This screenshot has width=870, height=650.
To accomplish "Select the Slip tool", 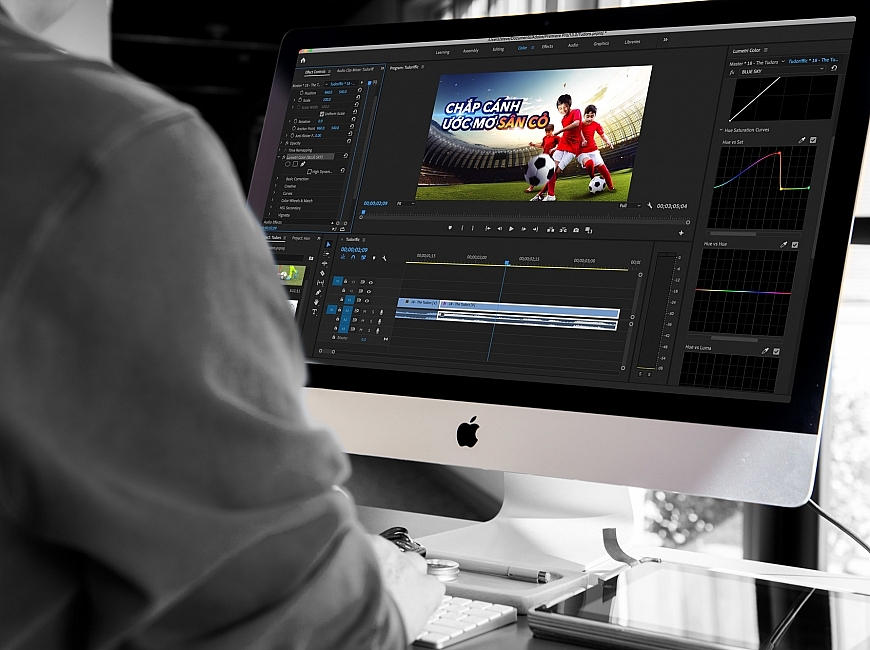I will (x=321, y=283).
